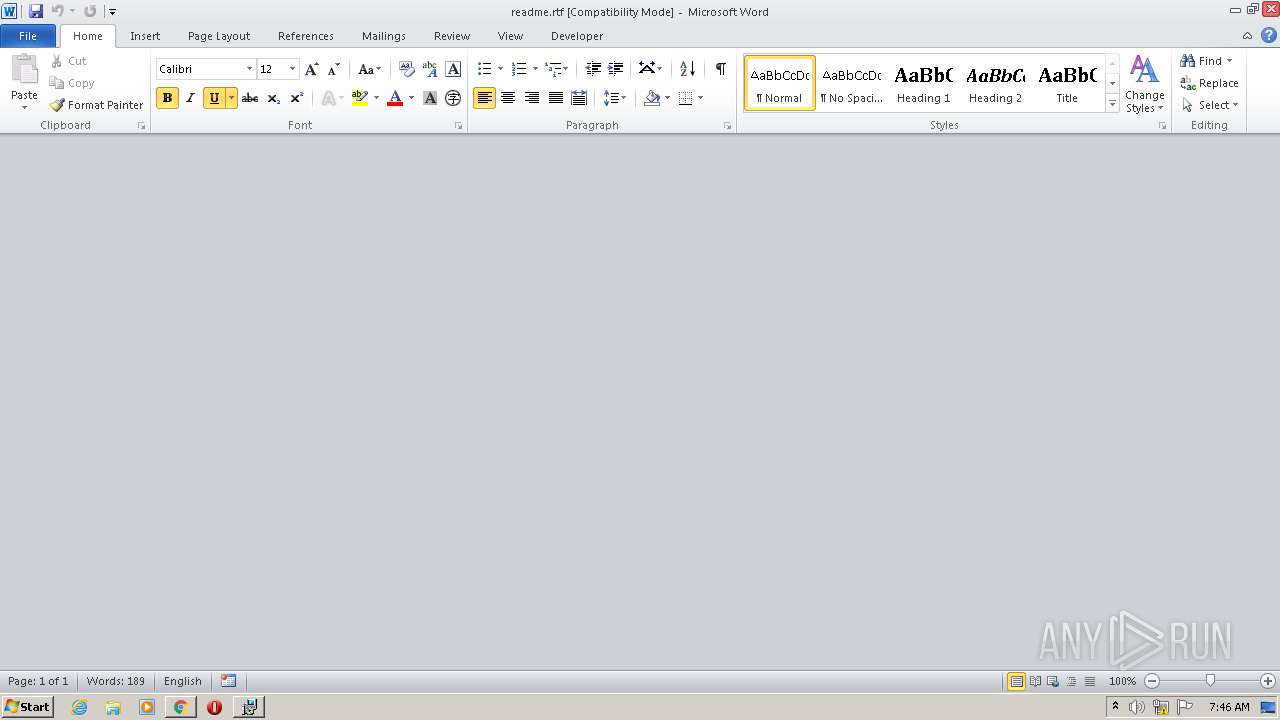Open Microsoft Word Help
Viewport: 1280px width, 720px height.
pyautogui.click(x=1268, y=35)
